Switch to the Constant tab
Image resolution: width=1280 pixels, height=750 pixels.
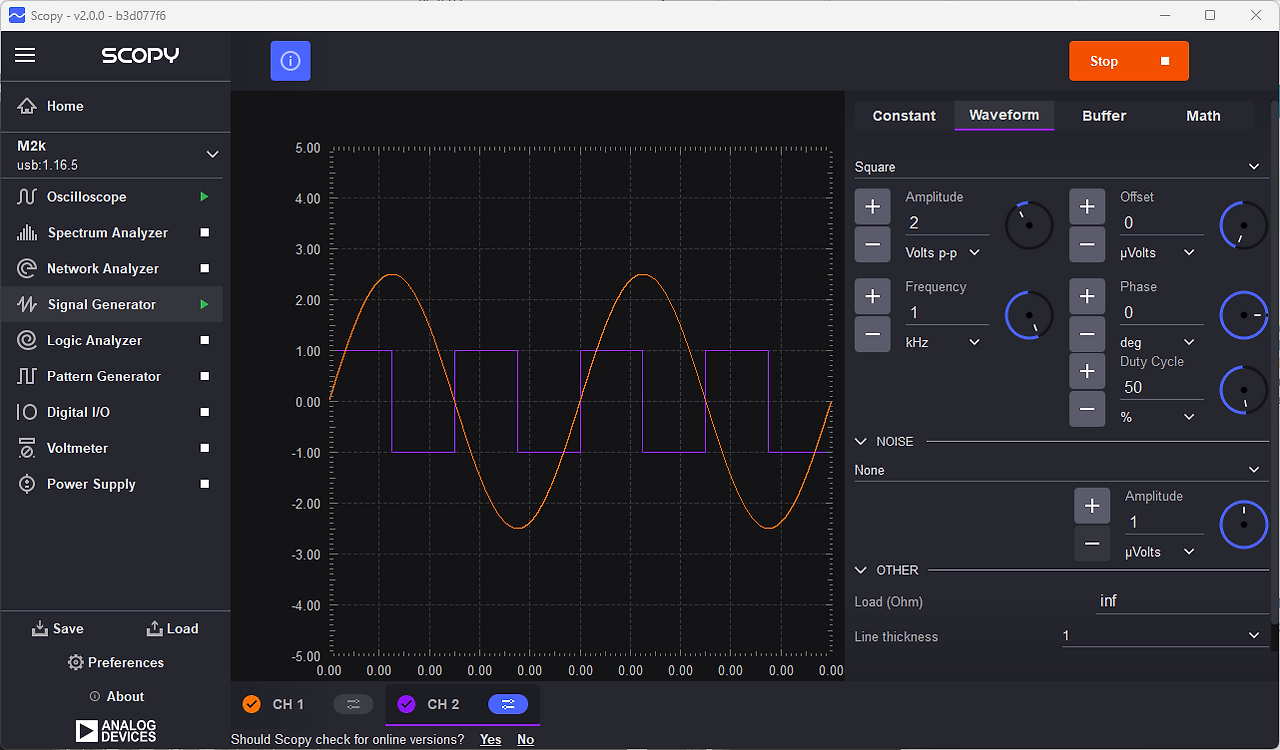click(904, 116)
